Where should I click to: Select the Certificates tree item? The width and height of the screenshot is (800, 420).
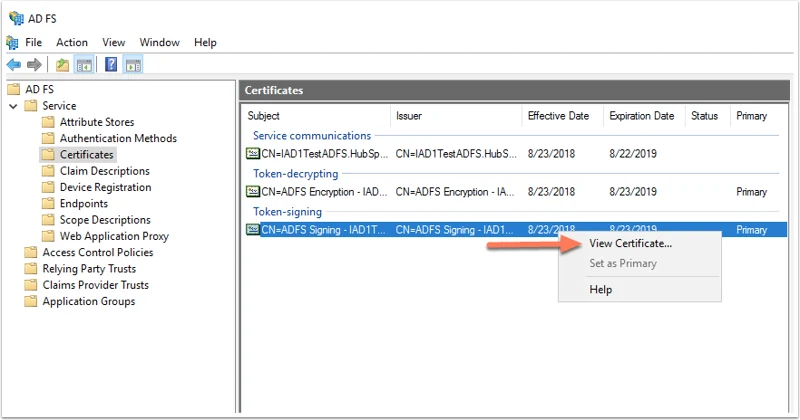pyautogui.click(x=87, y=155)
